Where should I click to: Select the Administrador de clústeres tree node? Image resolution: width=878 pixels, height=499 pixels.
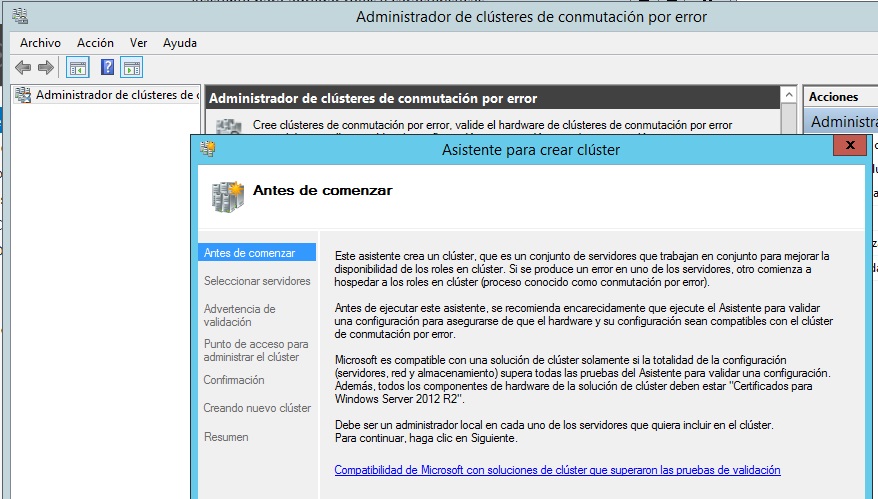[116, 95]
